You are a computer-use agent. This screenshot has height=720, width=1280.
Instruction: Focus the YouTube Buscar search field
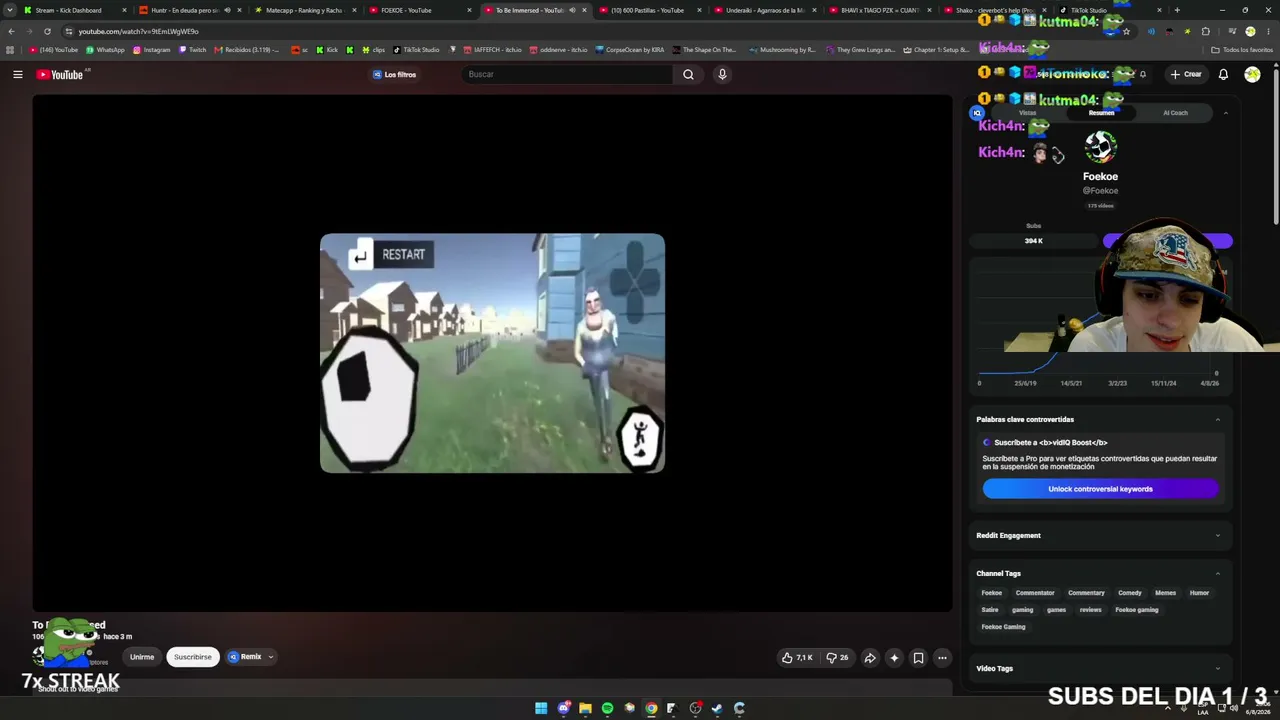coord(568,74)
